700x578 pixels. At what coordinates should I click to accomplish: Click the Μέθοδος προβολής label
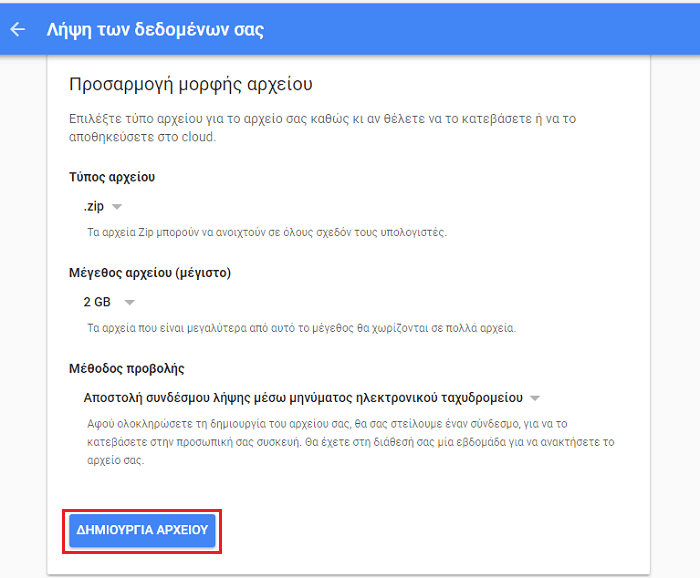[126, 369]
